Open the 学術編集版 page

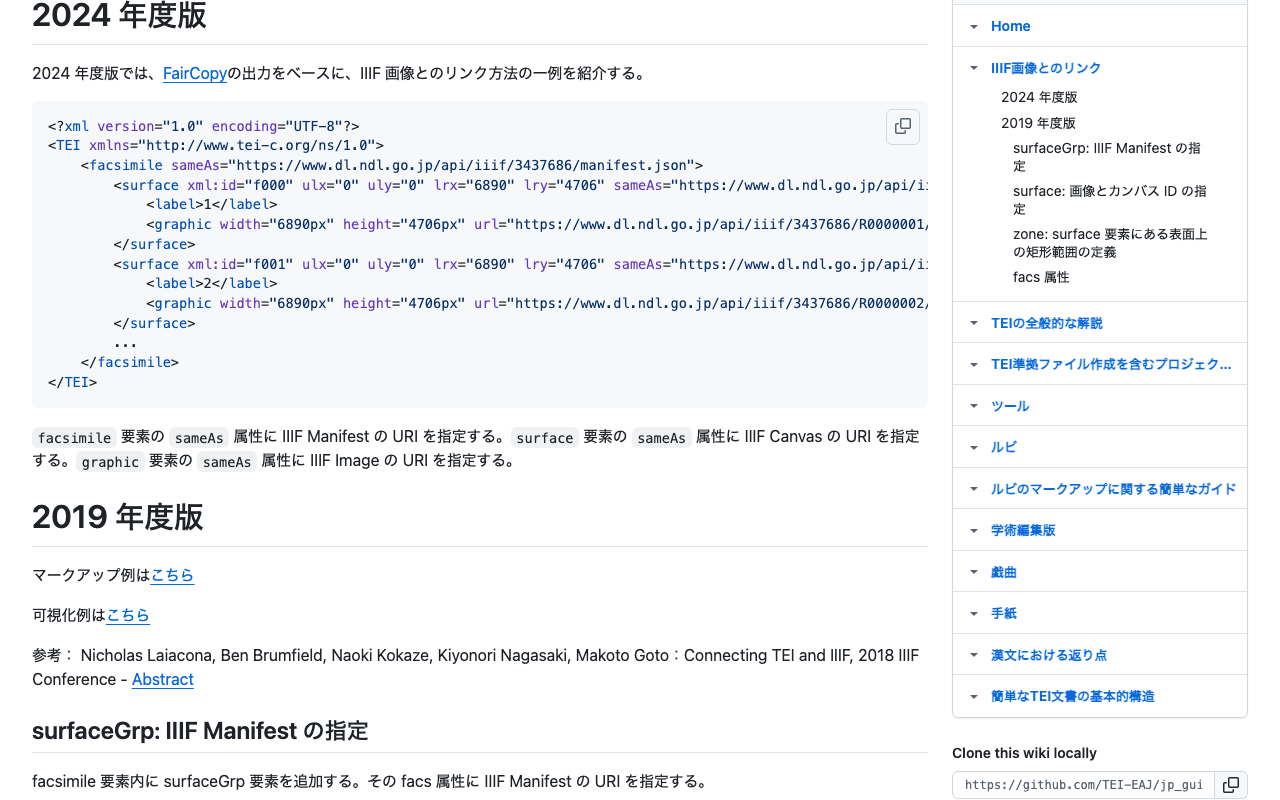coord(1023,530)
